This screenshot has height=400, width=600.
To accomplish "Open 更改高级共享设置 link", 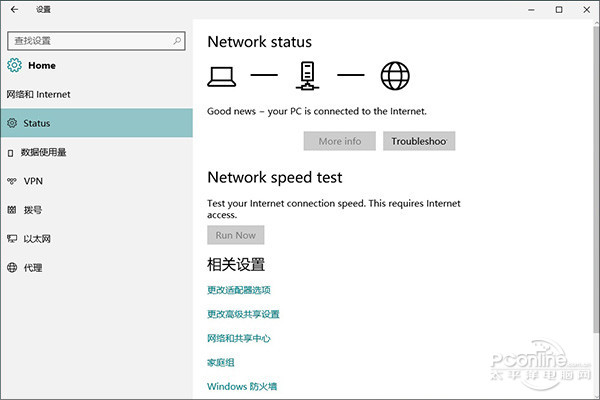I will point(243,314).
